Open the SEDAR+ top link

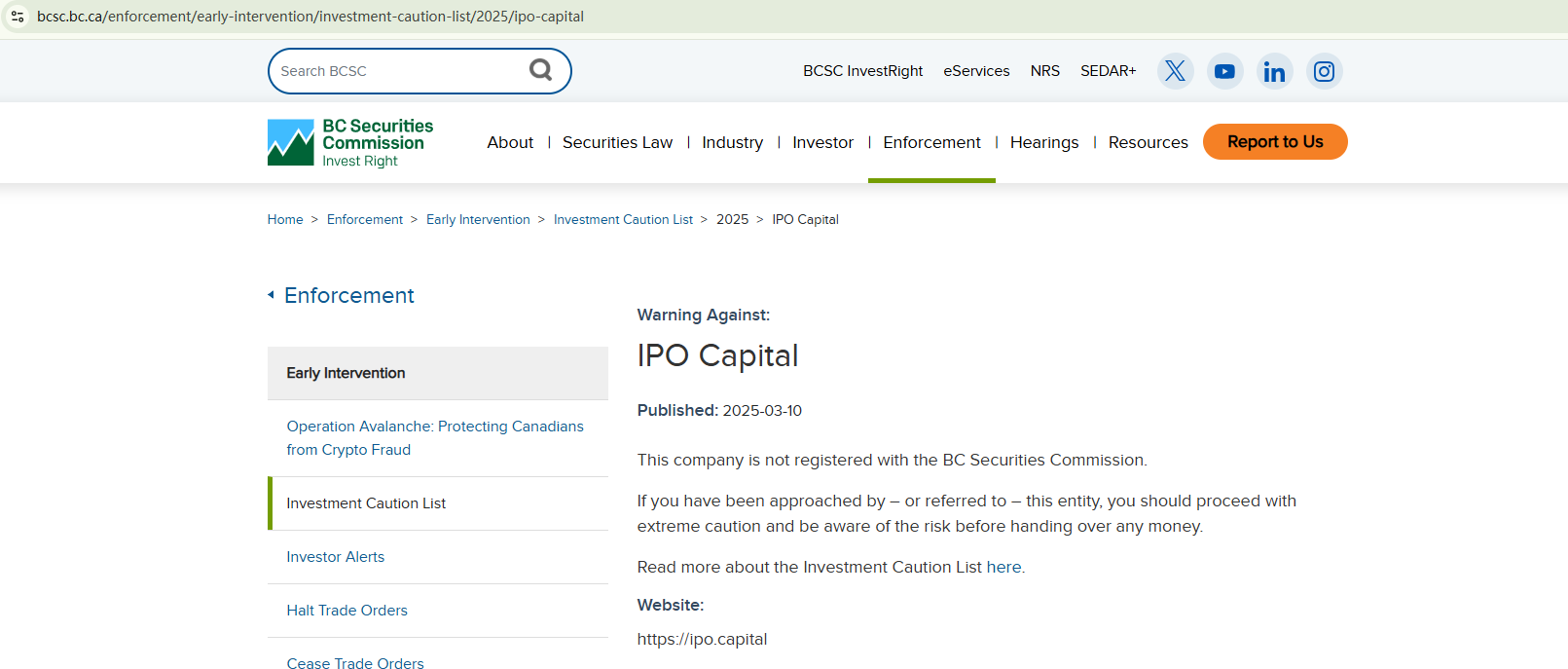[x=1108, y=71]
